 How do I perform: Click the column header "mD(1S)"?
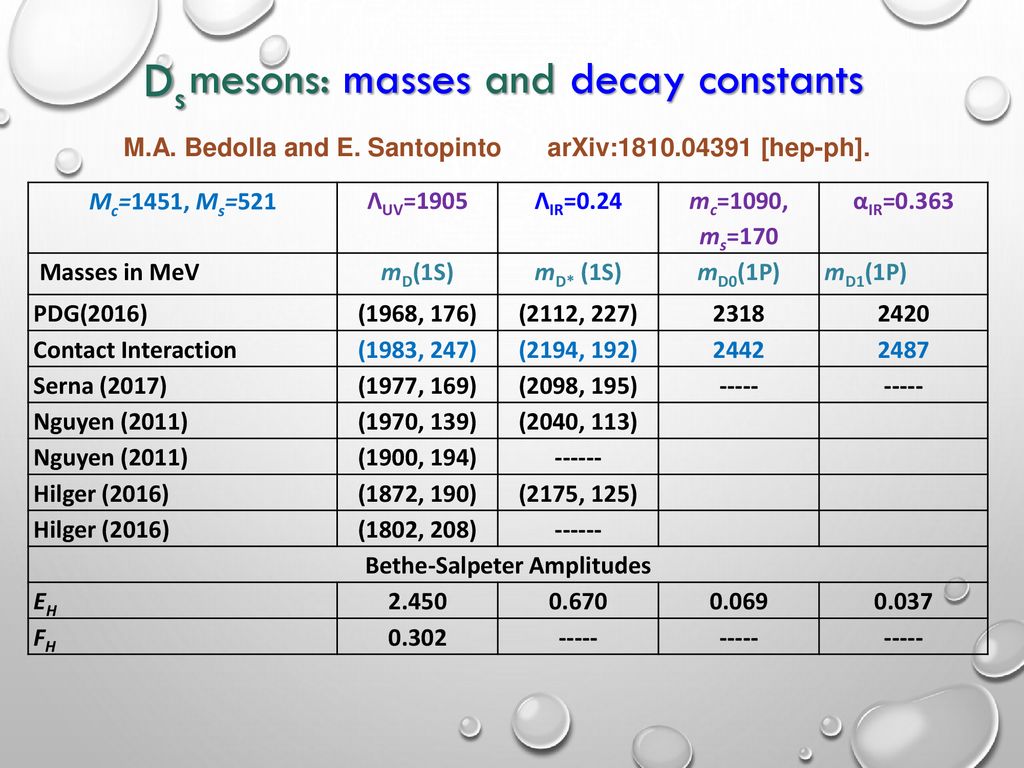(417, 273)
